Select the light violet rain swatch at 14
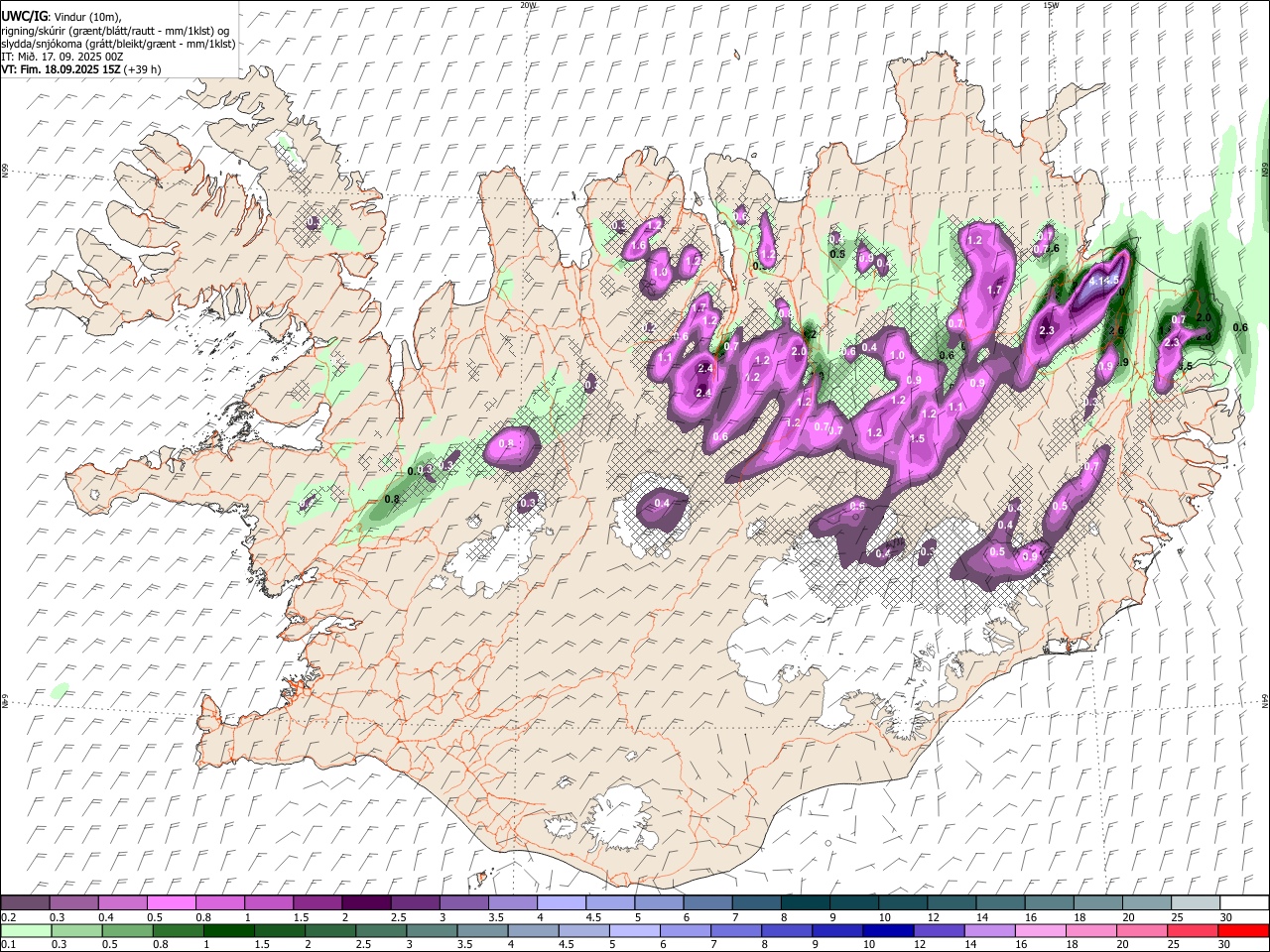The height and width of the screenshot is (952, 1270). tap(988, 931)
